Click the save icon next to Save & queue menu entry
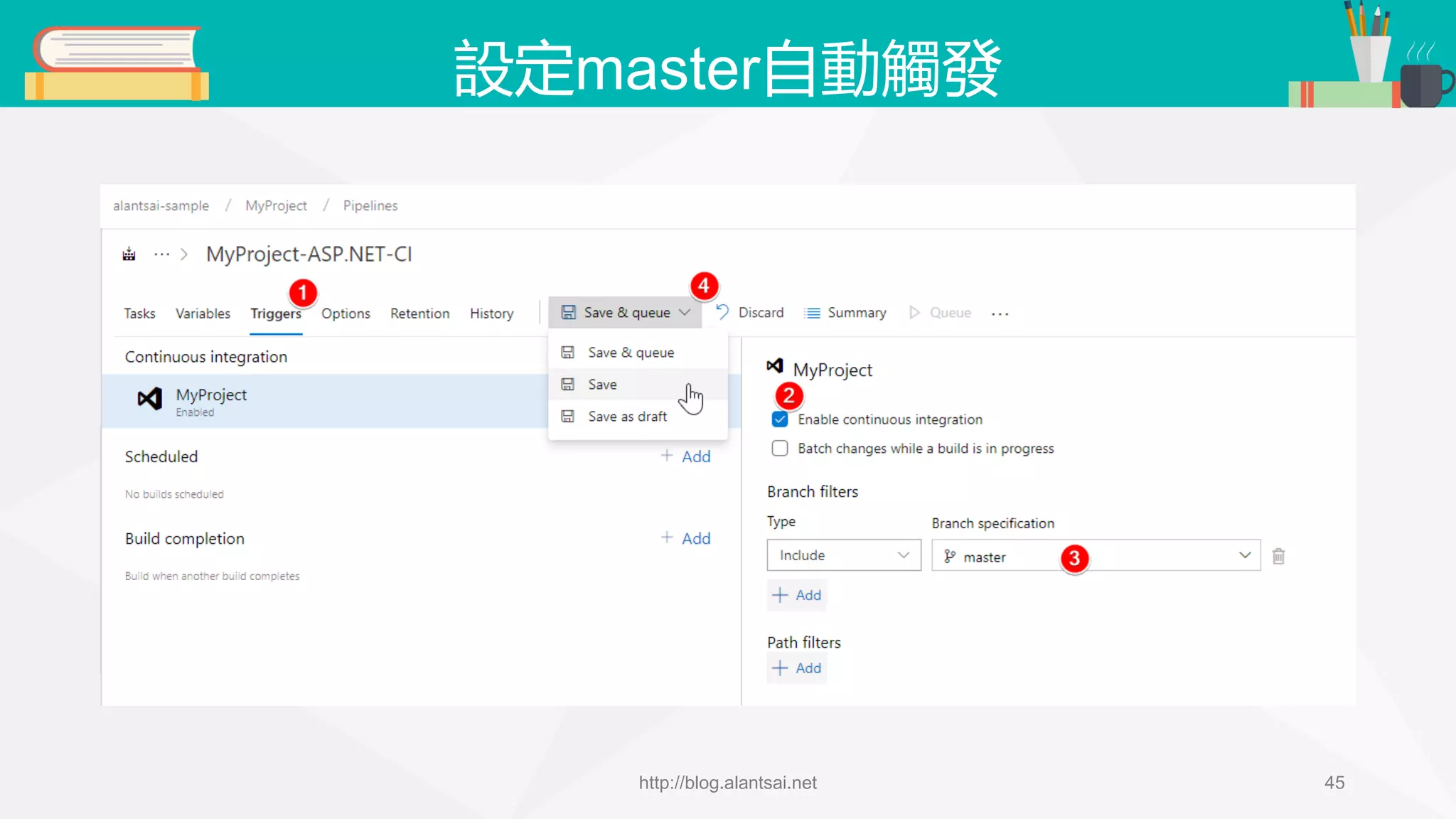The image size is (1456, 819). (x=567, y=352)
